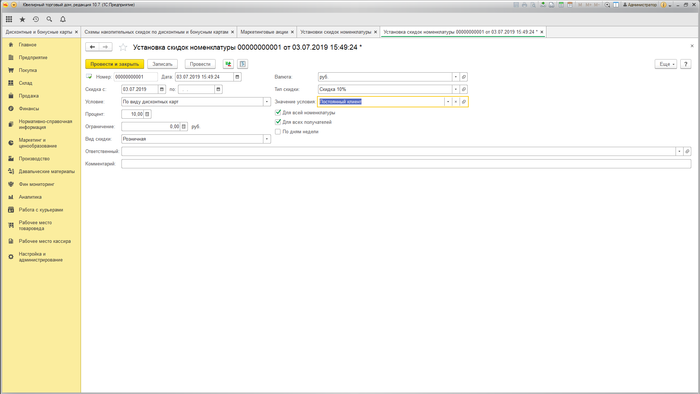Image resolution: width=700 pixels, height=394 pixels.
Task: Open Производство section in sidebar
Action: (34, 159)
